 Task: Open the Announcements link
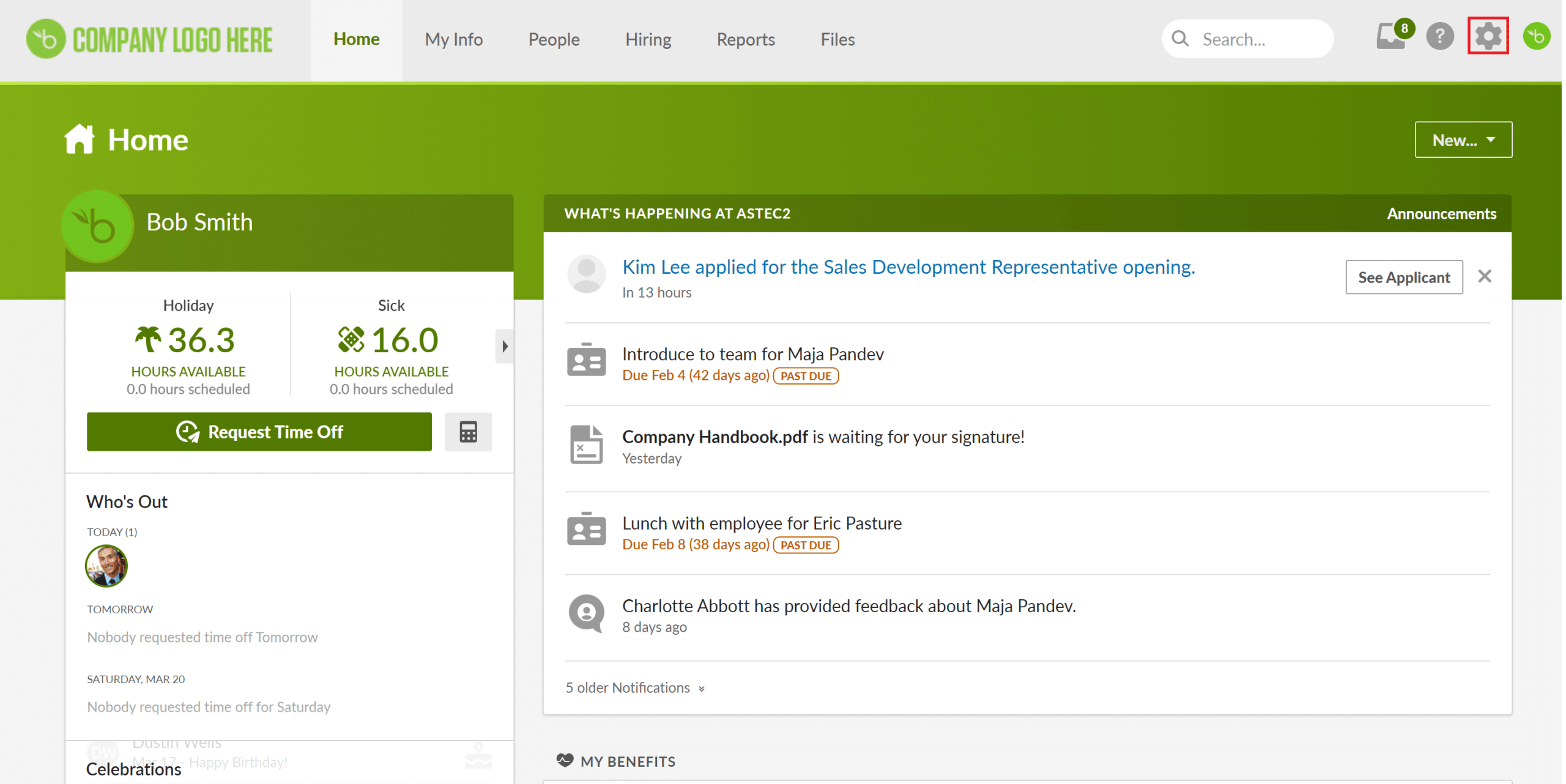[x=1441, y=213]
